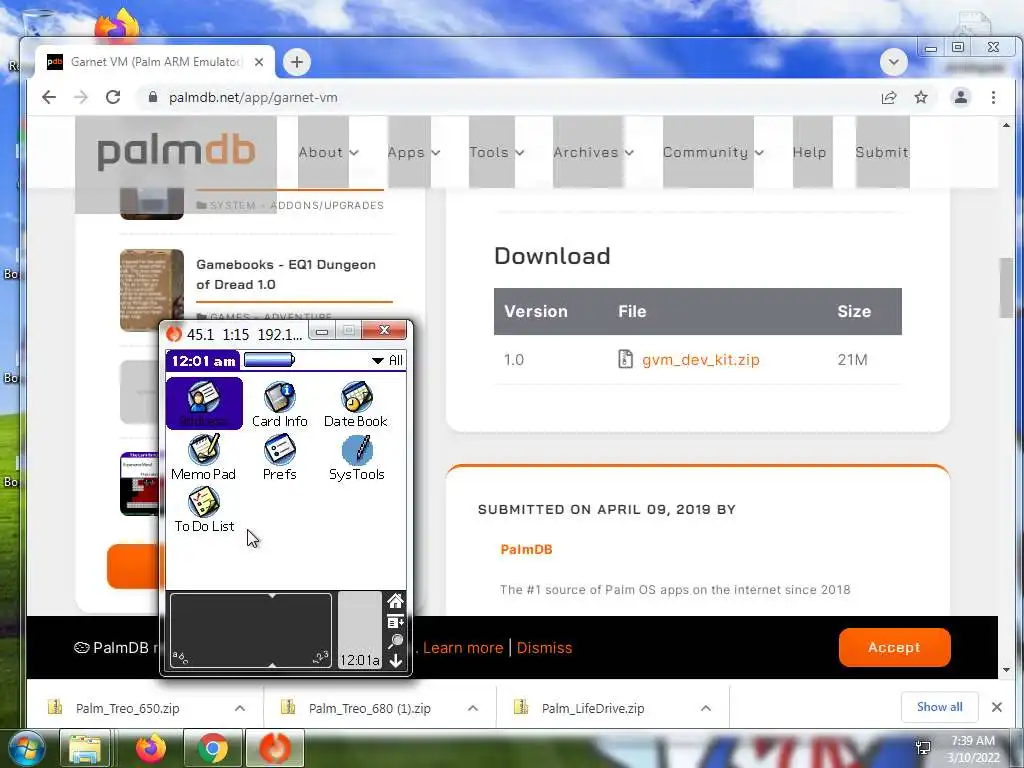Bookmark this page with the star icon
This screenshot has width=1024, height=768.
(x=921, y=97)
